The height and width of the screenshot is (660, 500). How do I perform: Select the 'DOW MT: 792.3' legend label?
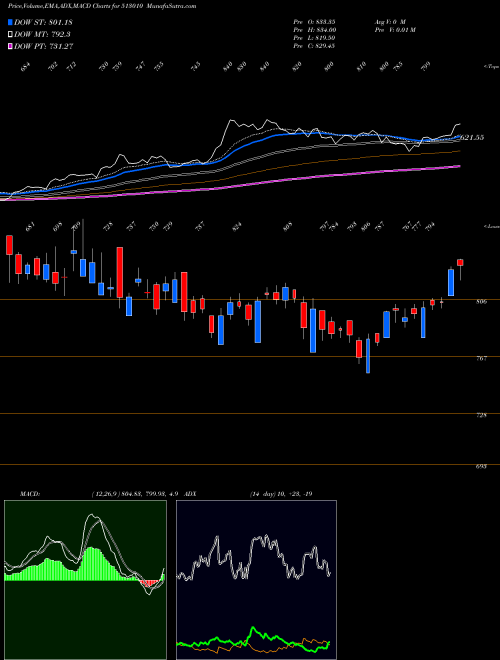(x=42, y=35)
